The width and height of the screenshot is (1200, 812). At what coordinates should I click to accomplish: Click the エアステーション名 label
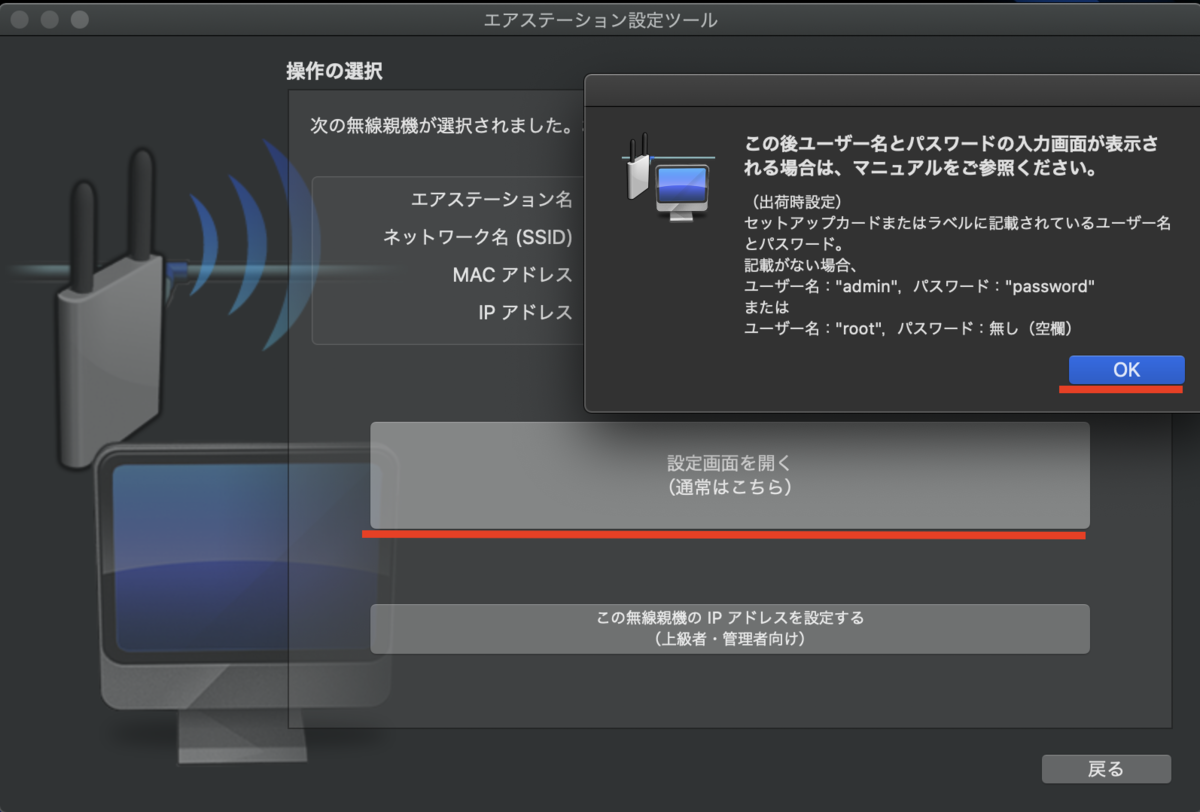(x=492, y=199)
